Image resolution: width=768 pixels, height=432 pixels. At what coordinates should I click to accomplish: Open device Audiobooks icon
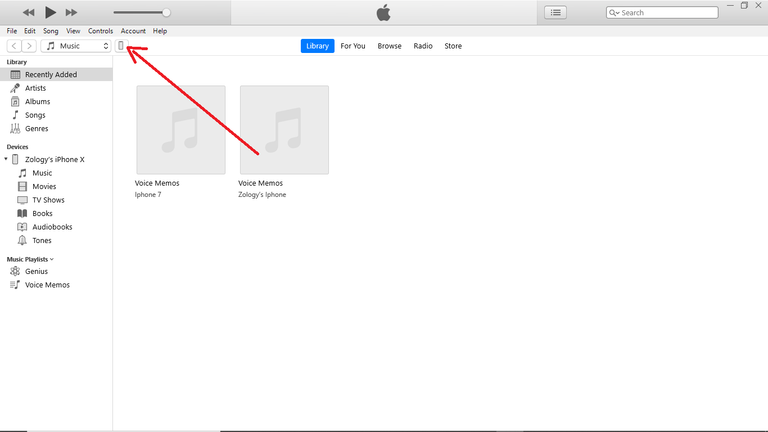[x=23, y=227]
